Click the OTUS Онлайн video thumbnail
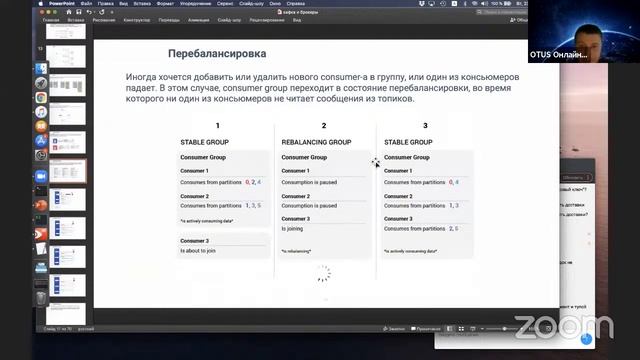Viewport: 640px width, 360px height. [x=584, y=31]
